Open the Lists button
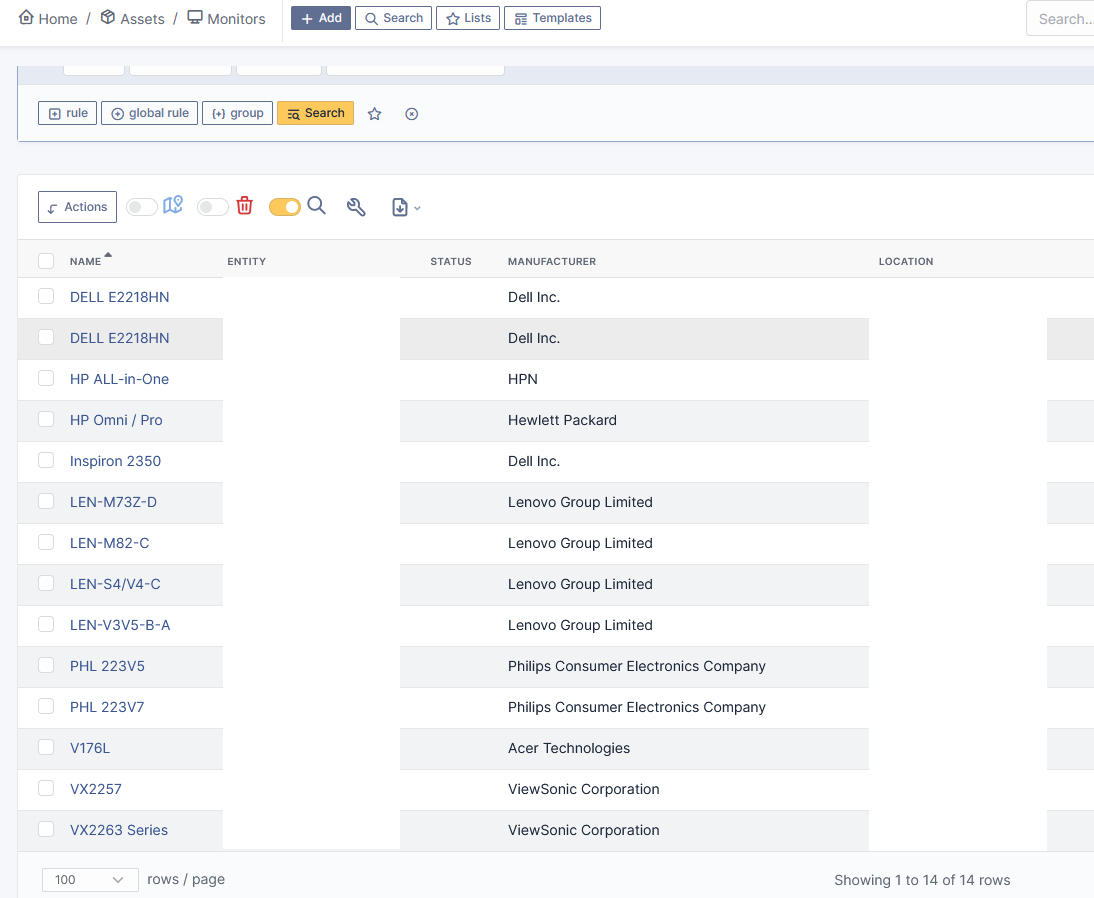Image resolution: width=1094 pixels, height=898 pixels. 468,18
